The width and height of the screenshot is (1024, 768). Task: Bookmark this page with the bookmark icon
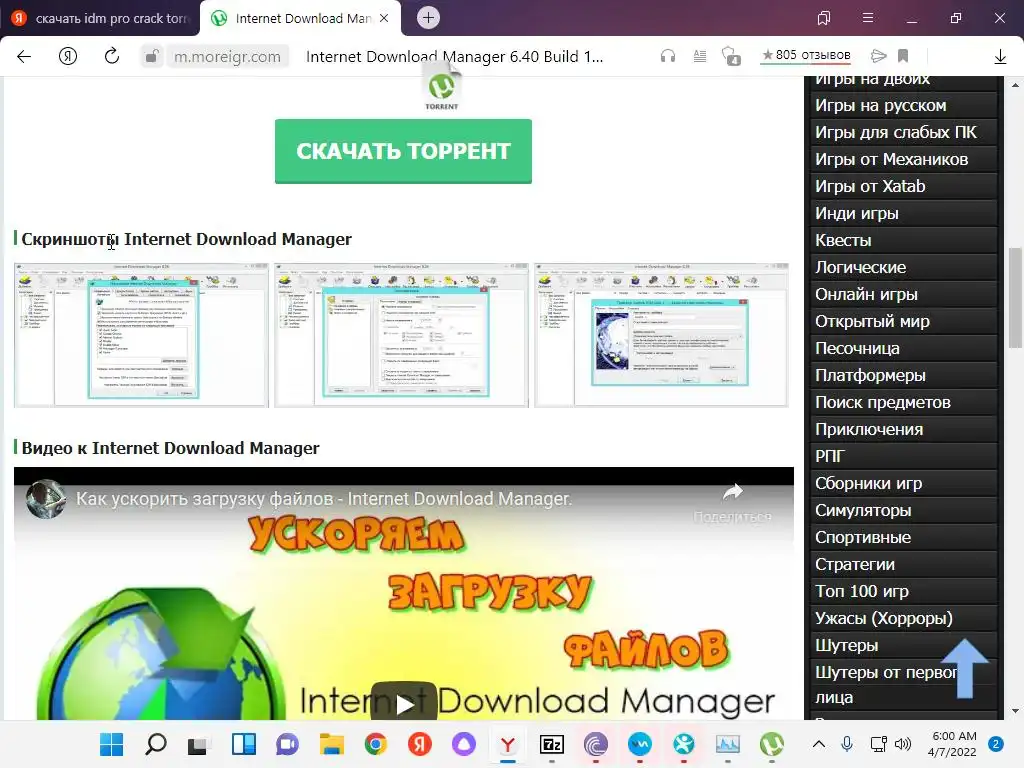pyautogui.click(x=903, y=56)
